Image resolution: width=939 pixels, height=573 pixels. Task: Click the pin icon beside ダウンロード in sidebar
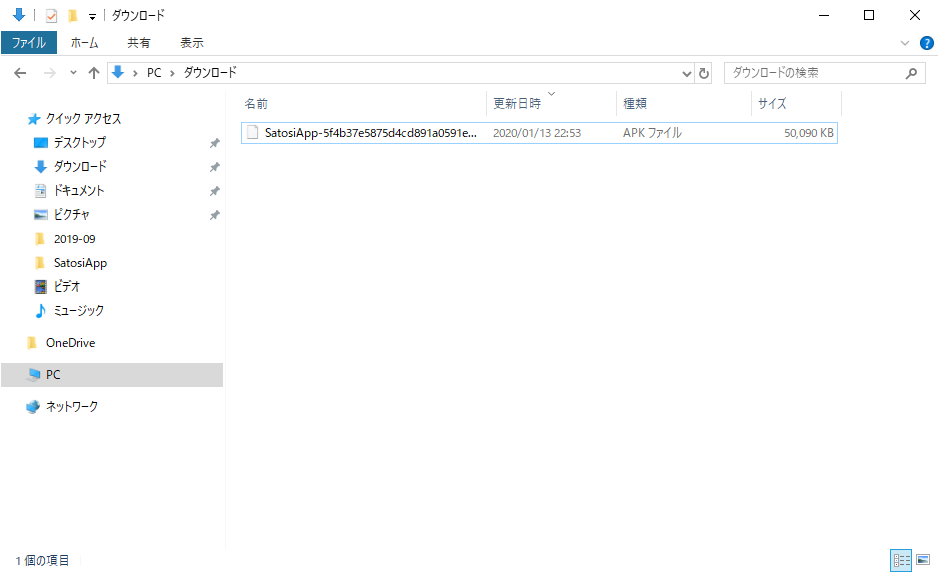click(214, 167)
